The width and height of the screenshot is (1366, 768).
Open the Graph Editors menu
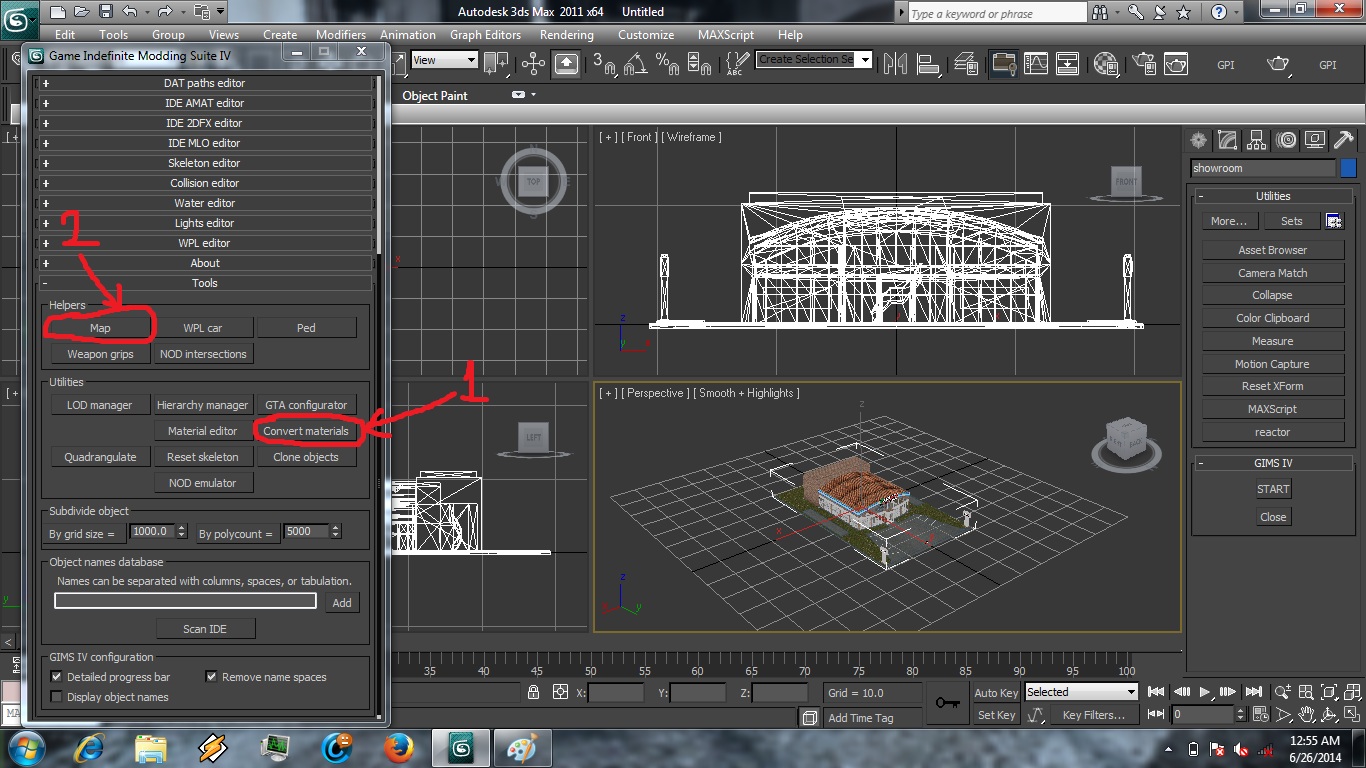[485, 34]
